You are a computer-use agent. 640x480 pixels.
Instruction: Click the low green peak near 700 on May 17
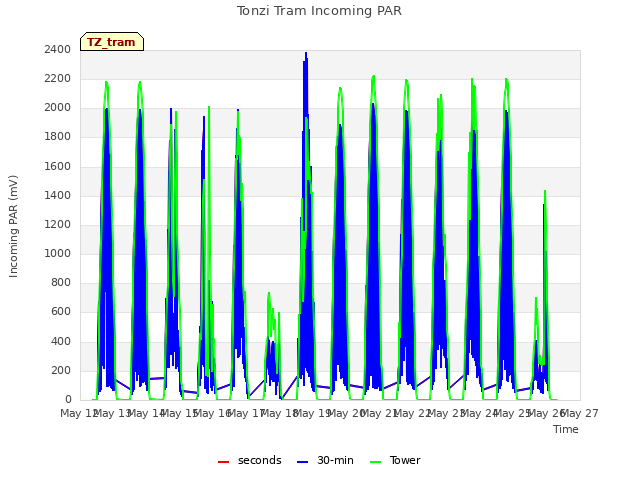click(269, 293)
